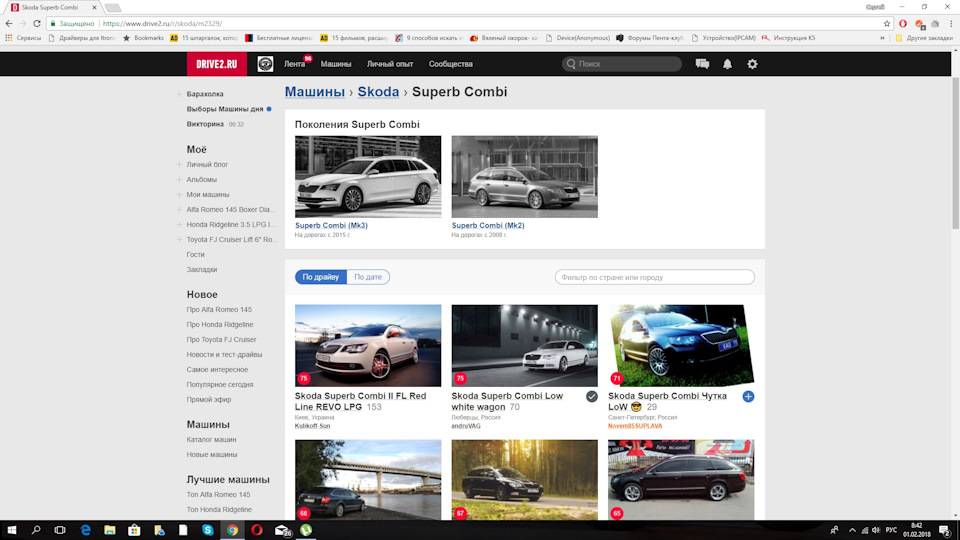Open Mail app on taskbar
The height and width of the screenshot is (540, 960).
[282, 530]
